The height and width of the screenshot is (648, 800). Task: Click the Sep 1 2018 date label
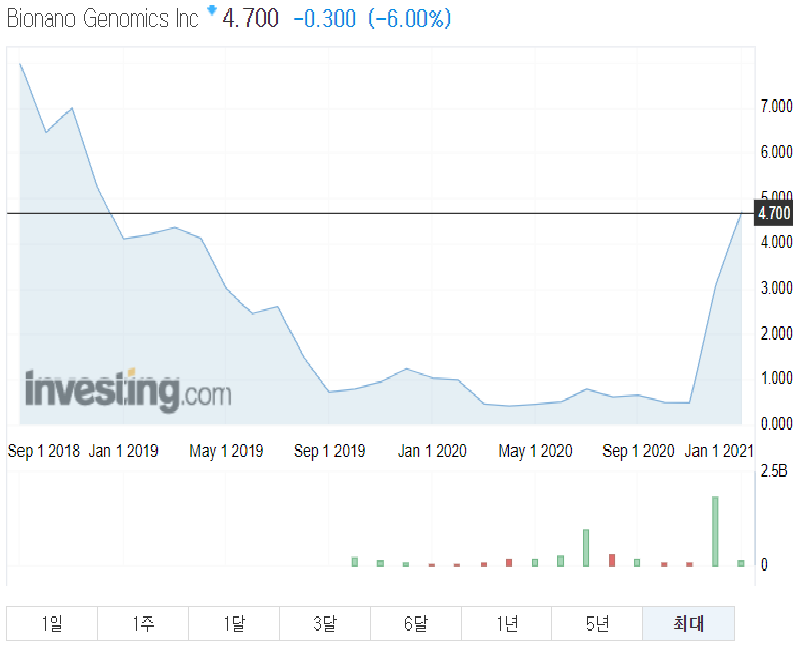tap(44, 451)
